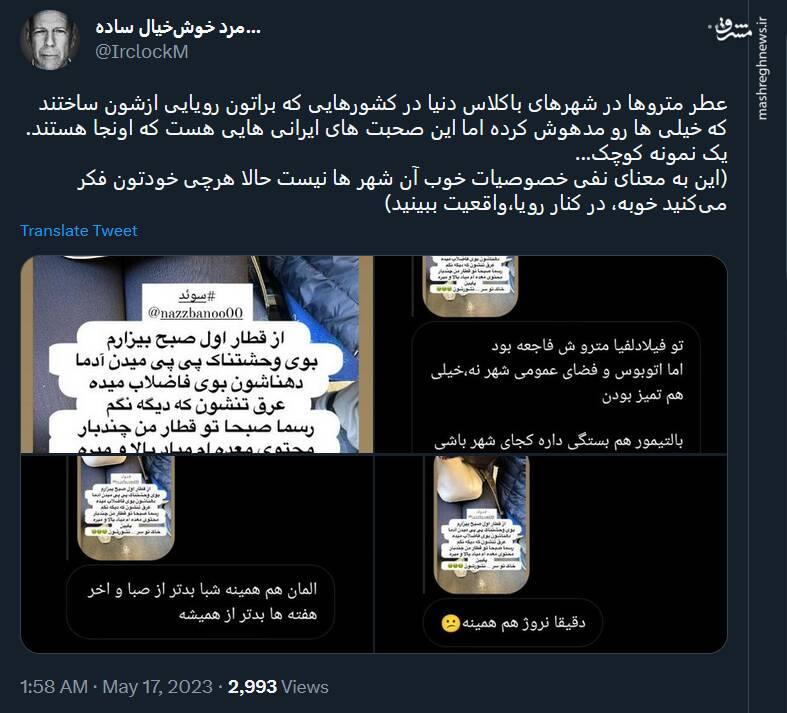The image size is (787, 713).
Task: Click the display name مرد خوش‌خیال ساده
Action: tap(177, 28)
